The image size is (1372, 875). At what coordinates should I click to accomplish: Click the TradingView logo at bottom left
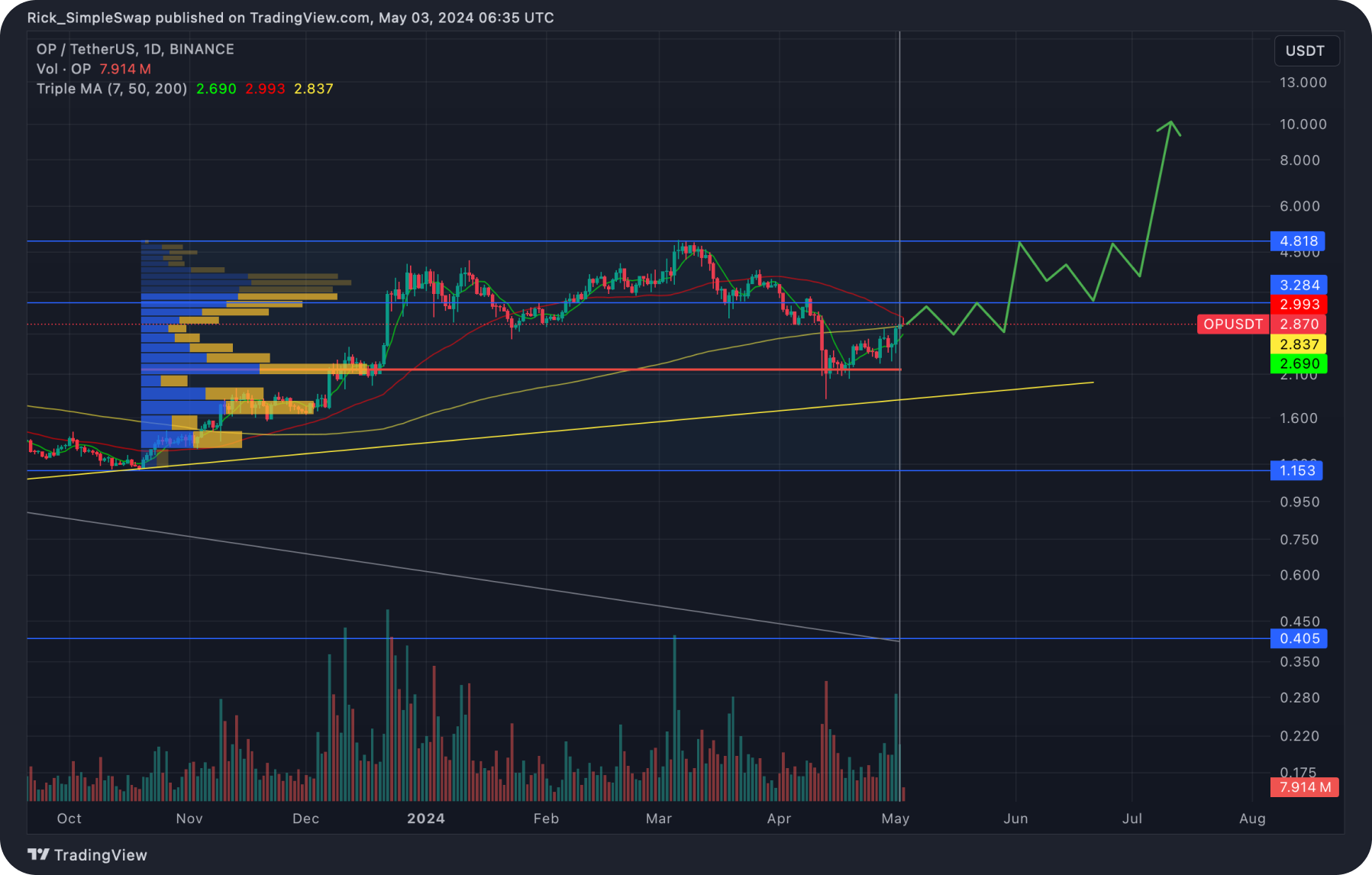(87, 854)
